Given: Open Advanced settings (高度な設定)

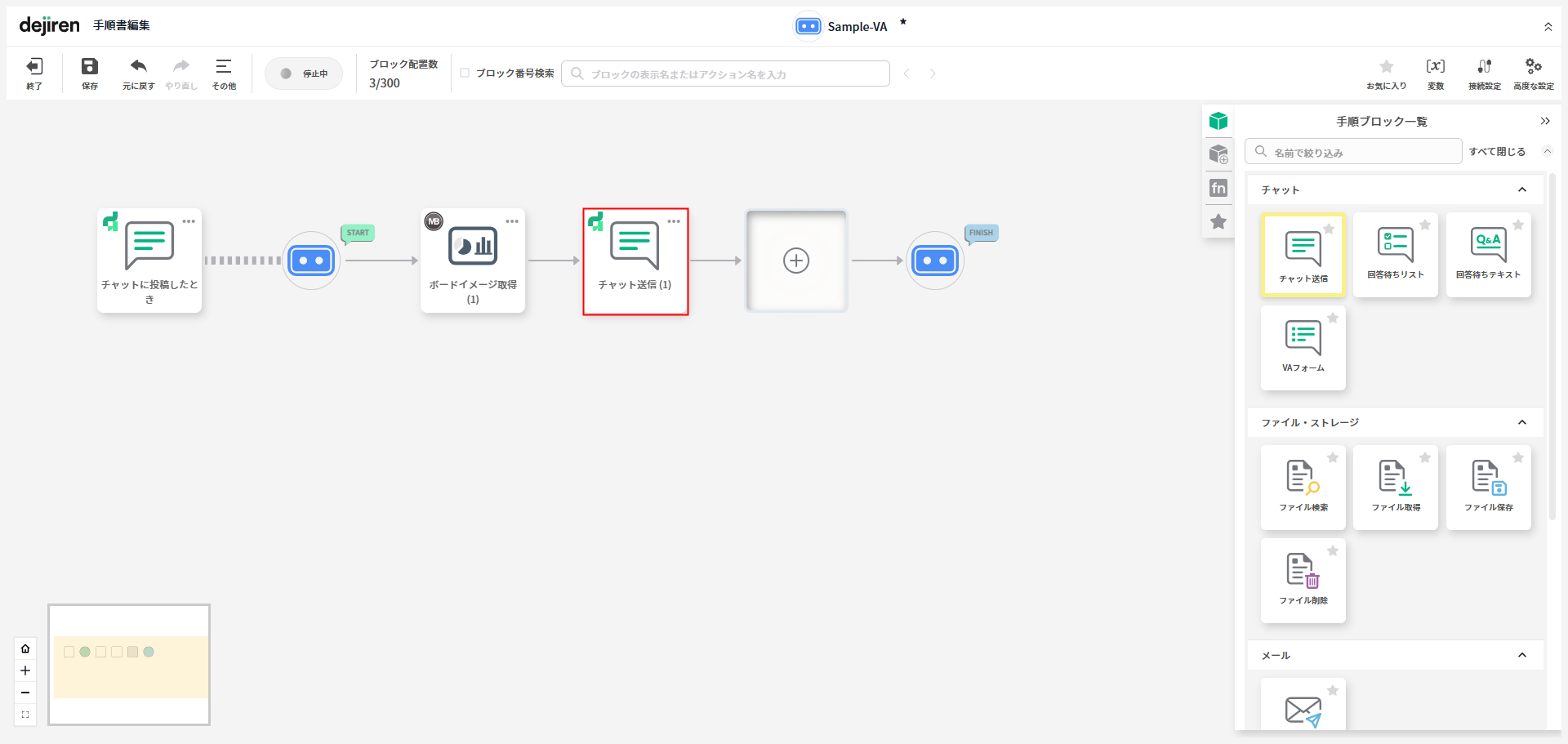Looking at the screenshot, I should point(1533,72).
